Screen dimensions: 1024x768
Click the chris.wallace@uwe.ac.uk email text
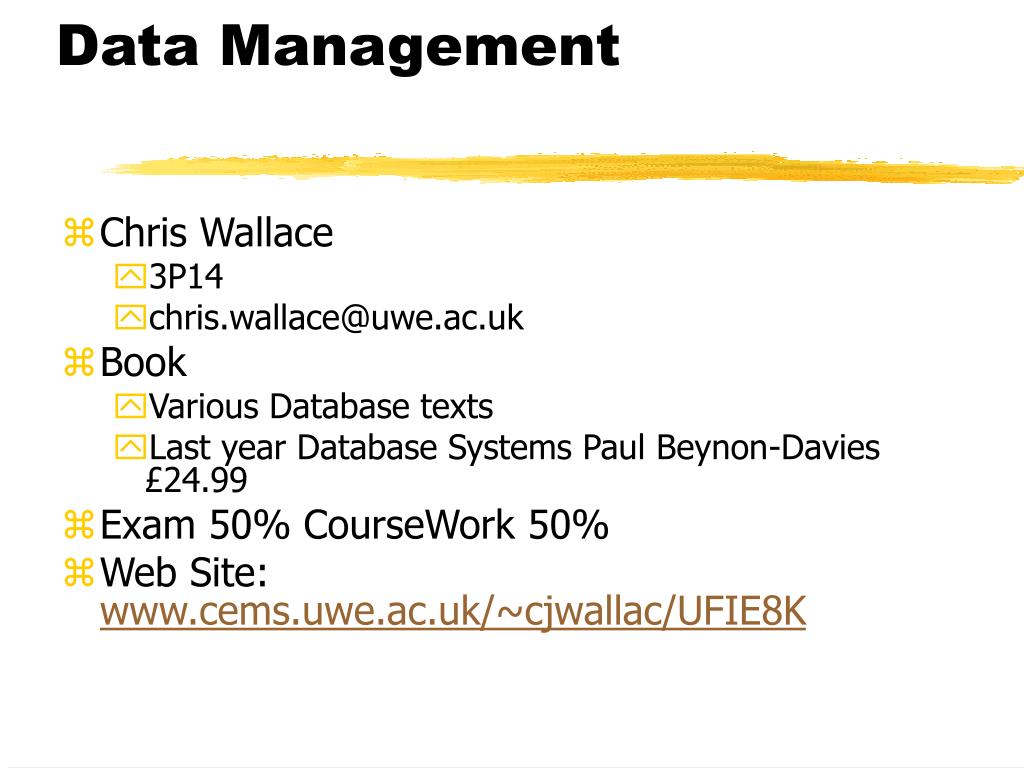tap(336, 318)
